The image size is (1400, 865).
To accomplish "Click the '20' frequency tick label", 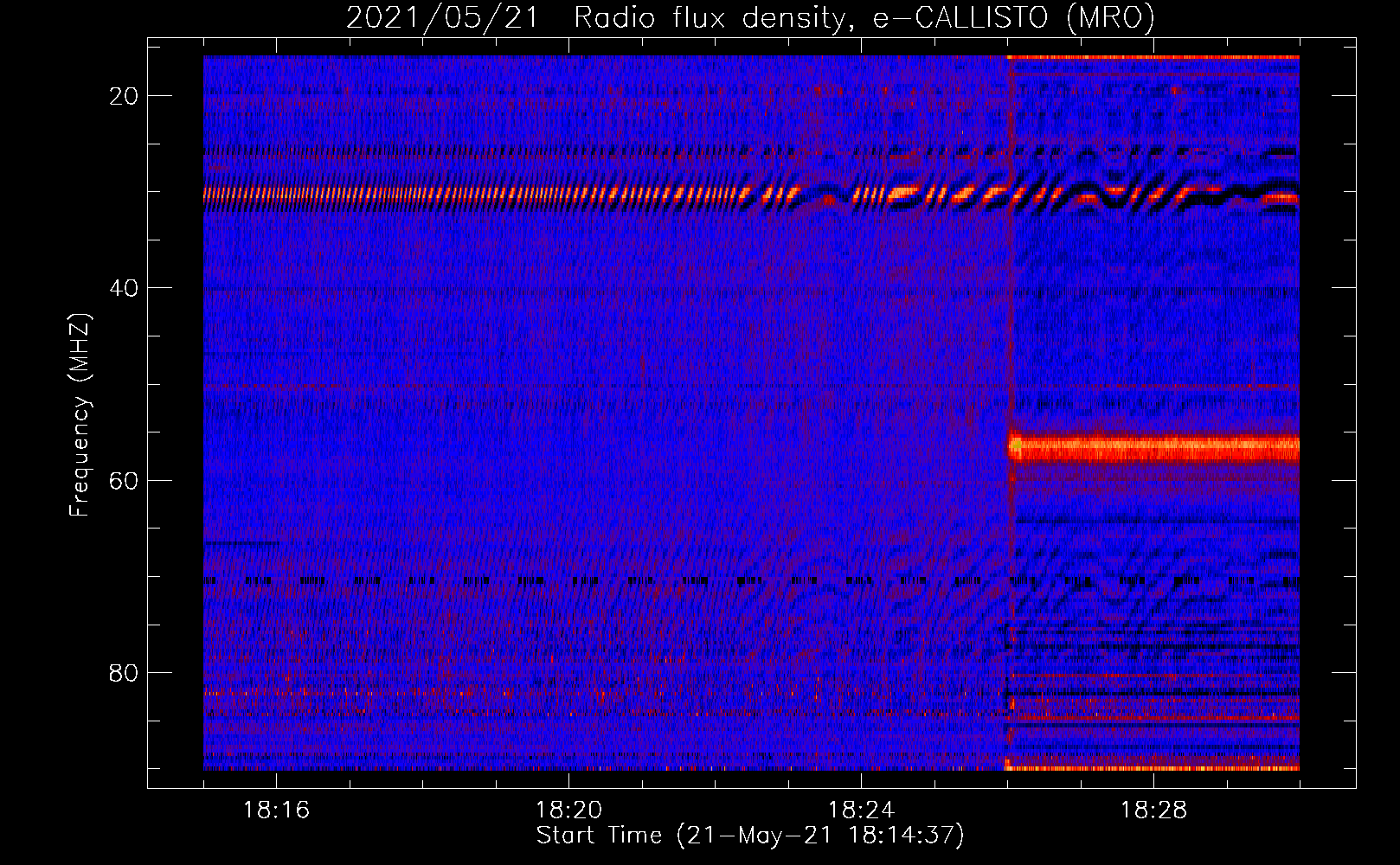I will 124,96.
